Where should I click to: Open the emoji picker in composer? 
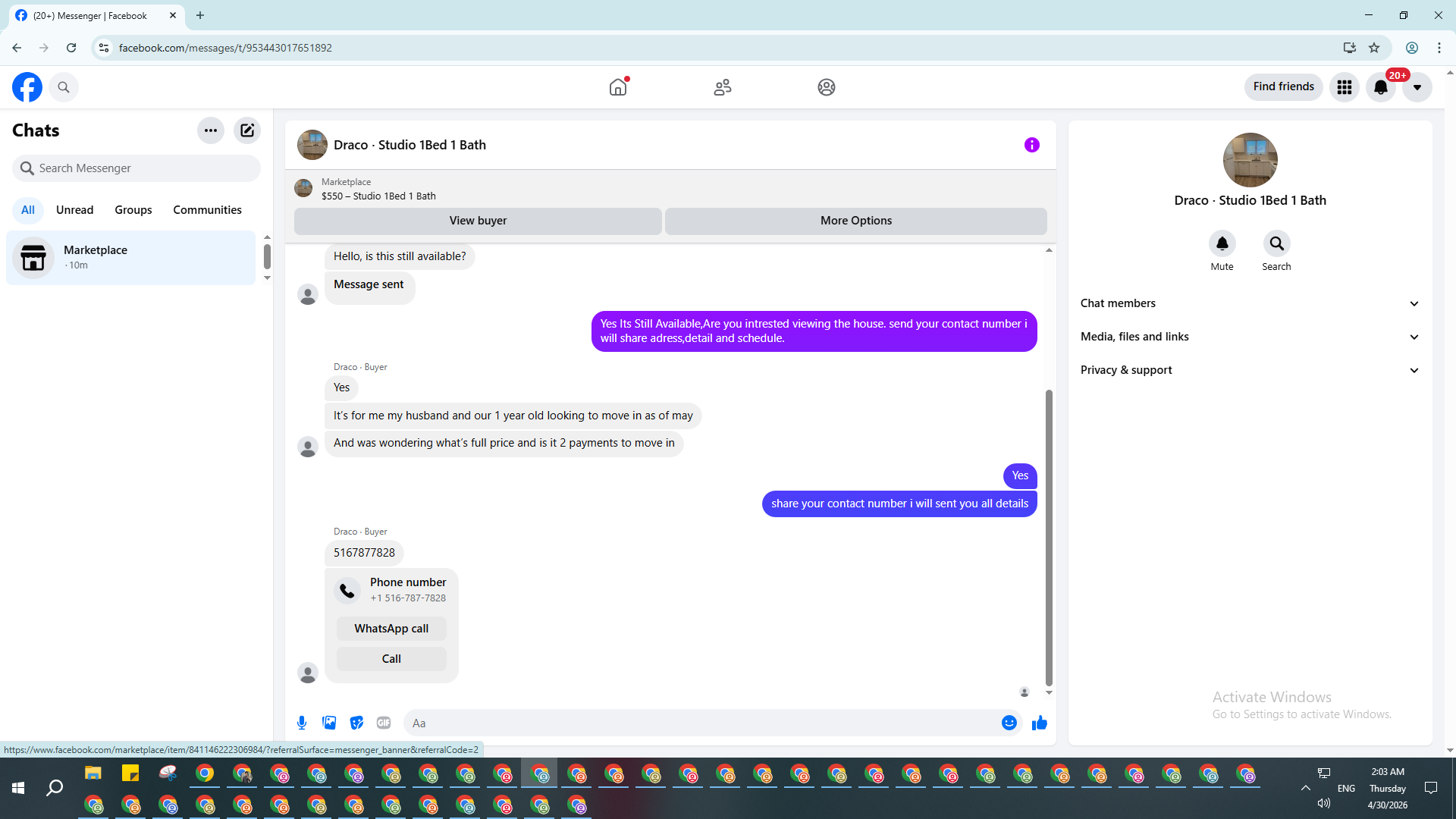pos(1009,723)
